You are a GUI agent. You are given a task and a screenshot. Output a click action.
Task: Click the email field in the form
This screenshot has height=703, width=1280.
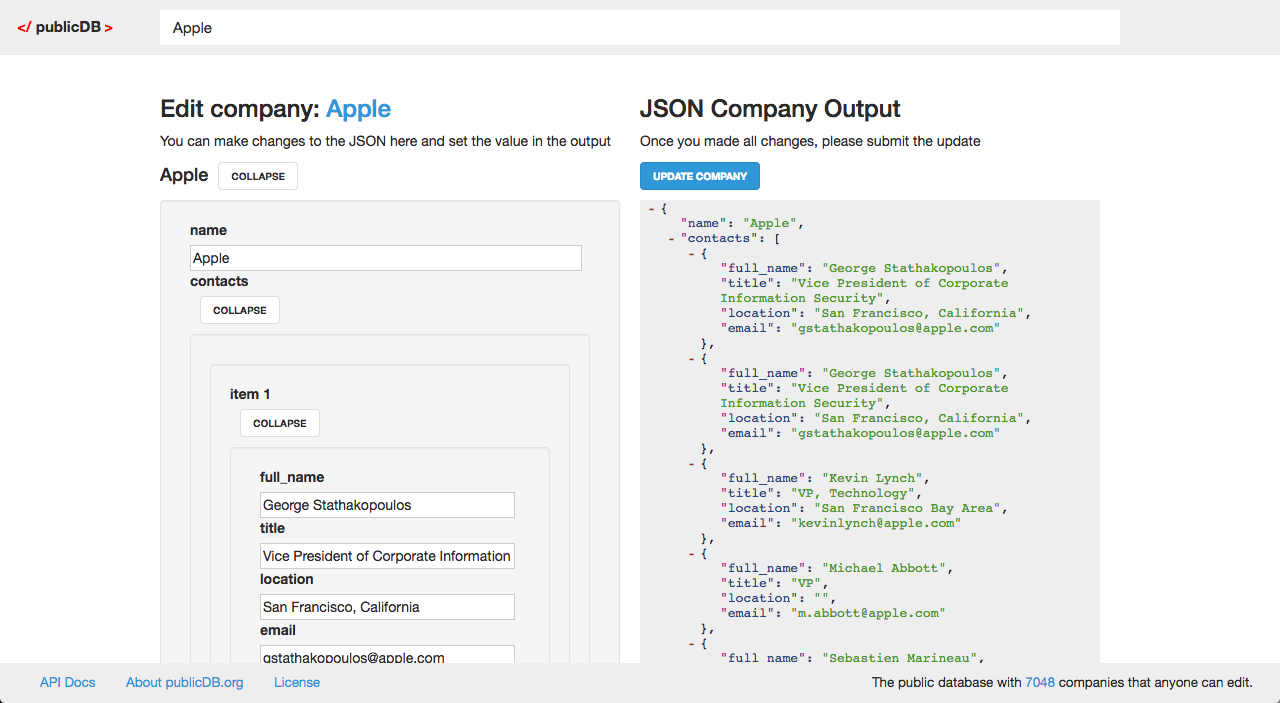[x=387, y=656]
